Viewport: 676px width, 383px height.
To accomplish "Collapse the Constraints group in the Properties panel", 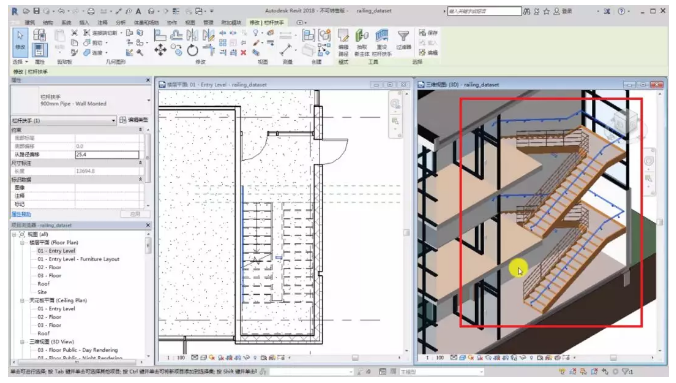I will (140, 130).
